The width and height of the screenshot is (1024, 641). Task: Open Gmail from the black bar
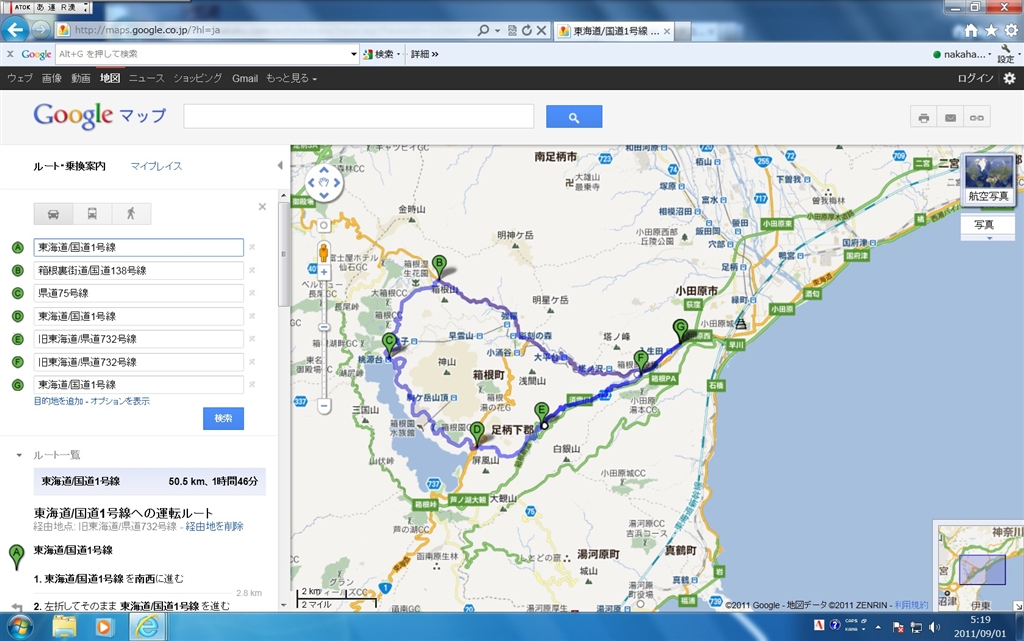pos(245,78)
